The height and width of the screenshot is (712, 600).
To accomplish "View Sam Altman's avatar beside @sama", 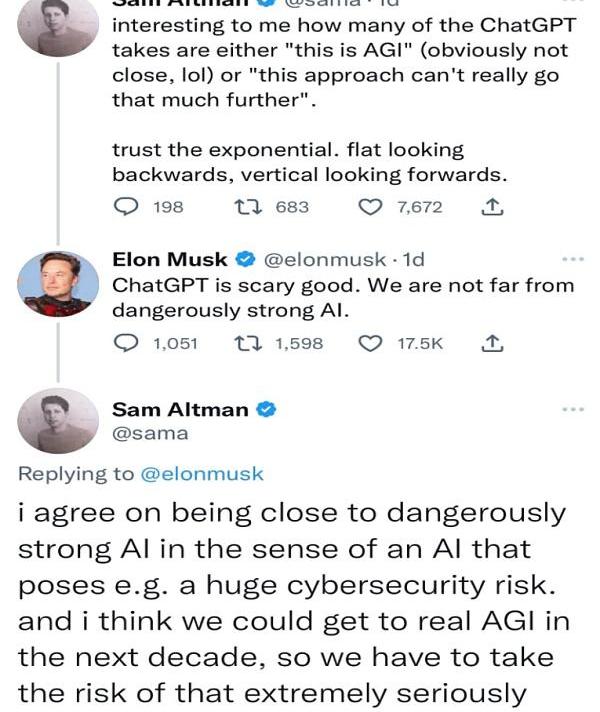I will [x=58, y=421].
